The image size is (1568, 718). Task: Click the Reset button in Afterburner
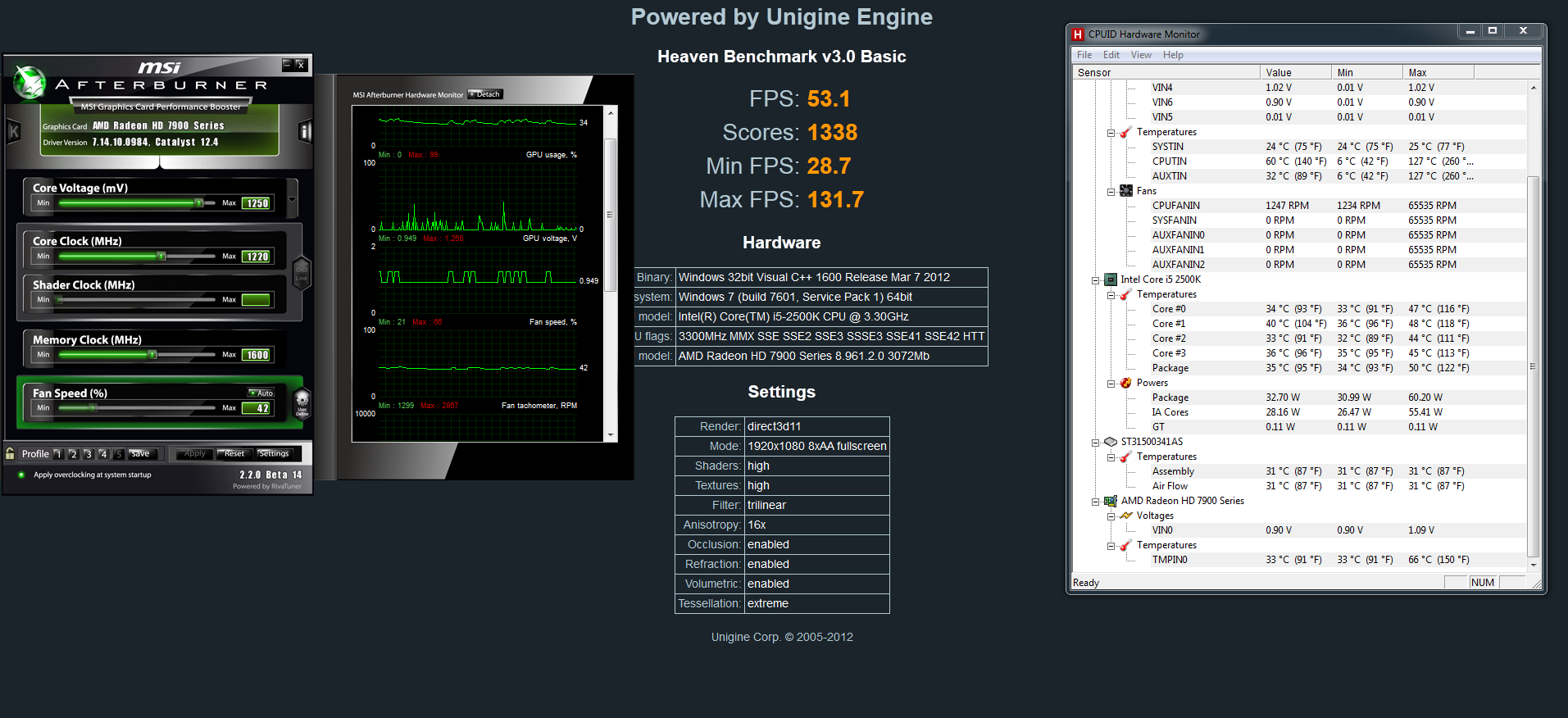pos(234,454)
